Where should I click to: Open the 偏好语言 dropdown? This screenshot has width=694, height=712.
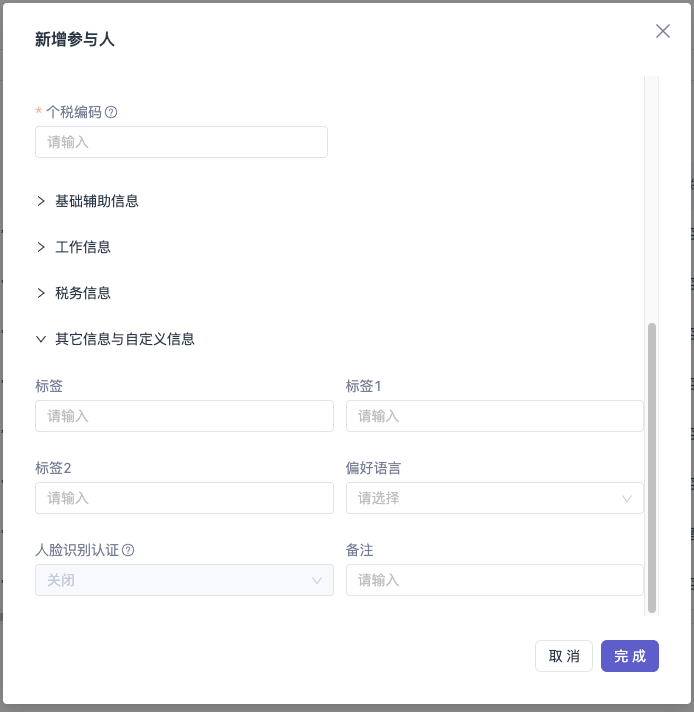[x=495, y=498]
